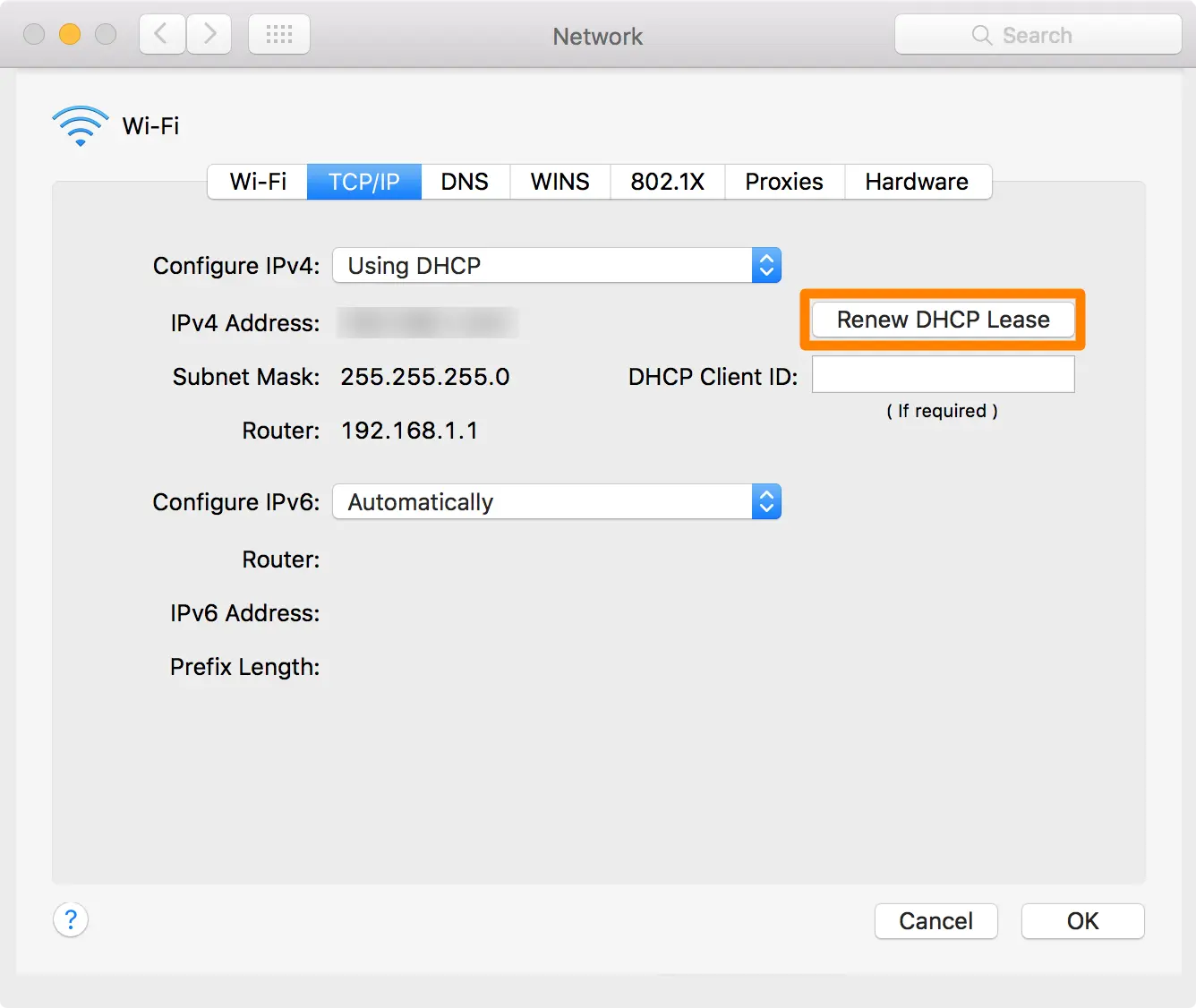Click the DHCP Client ID field
The height and width of the screenshot is (1008, 1196).
943,374
